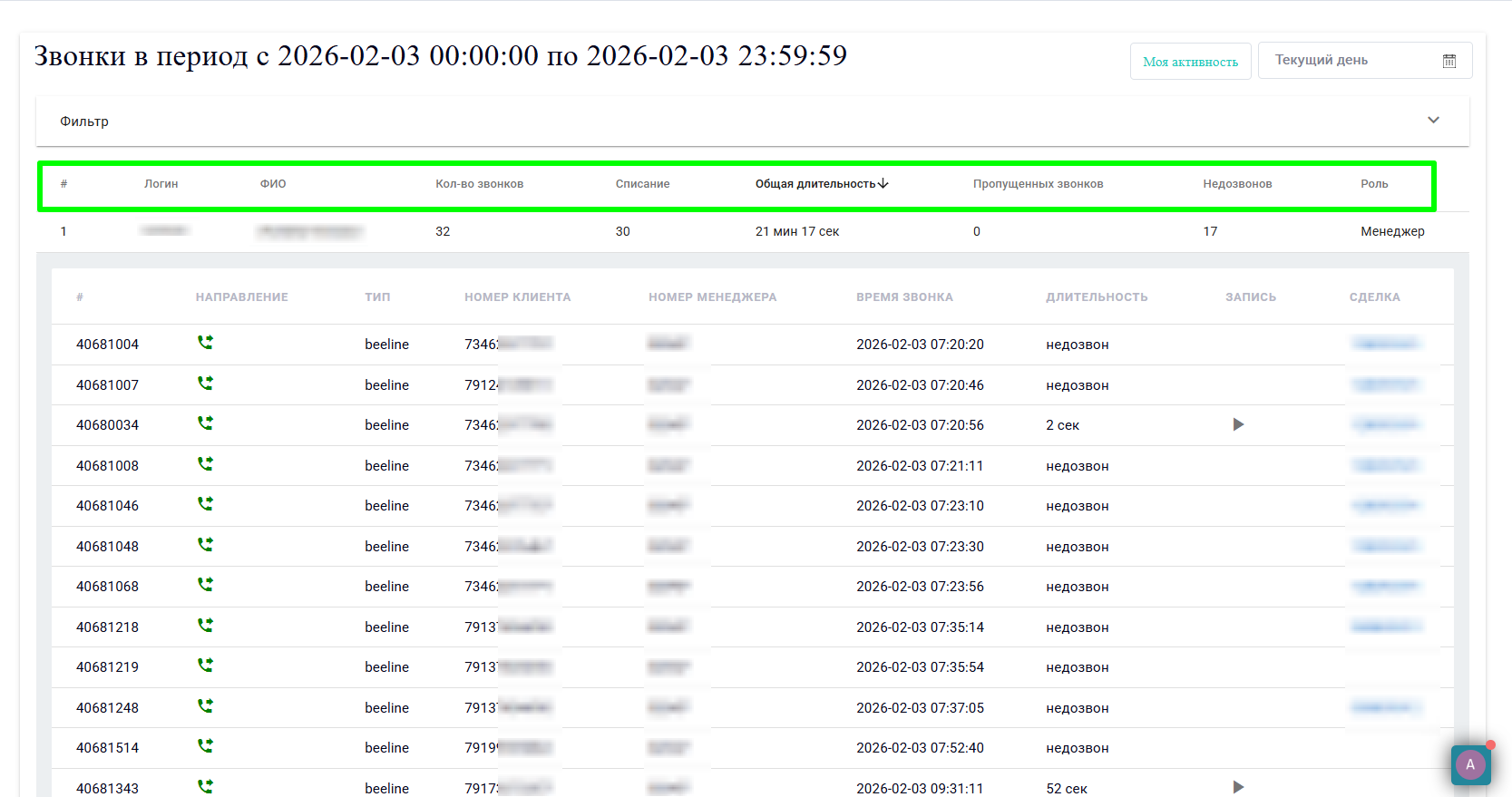Click outgoing call icon for call 40681219
Viewport: 1512px width, 797px height.
click(206, 666)
